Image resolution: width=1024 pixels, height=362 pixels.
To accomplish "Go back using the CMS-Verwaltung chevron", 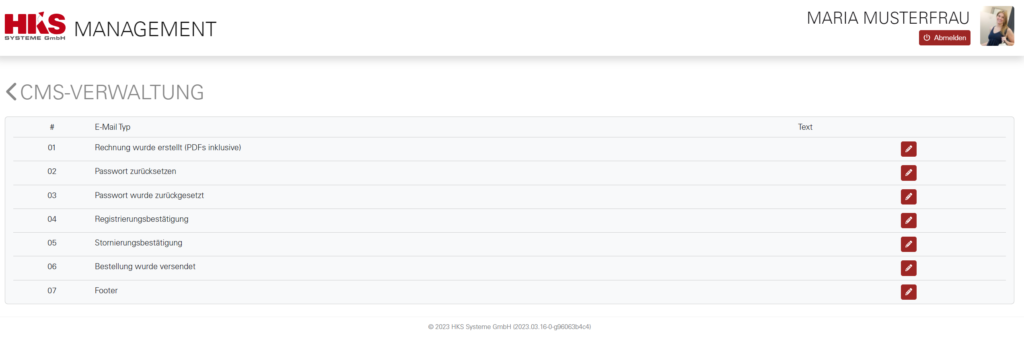I will pos(11,92).
